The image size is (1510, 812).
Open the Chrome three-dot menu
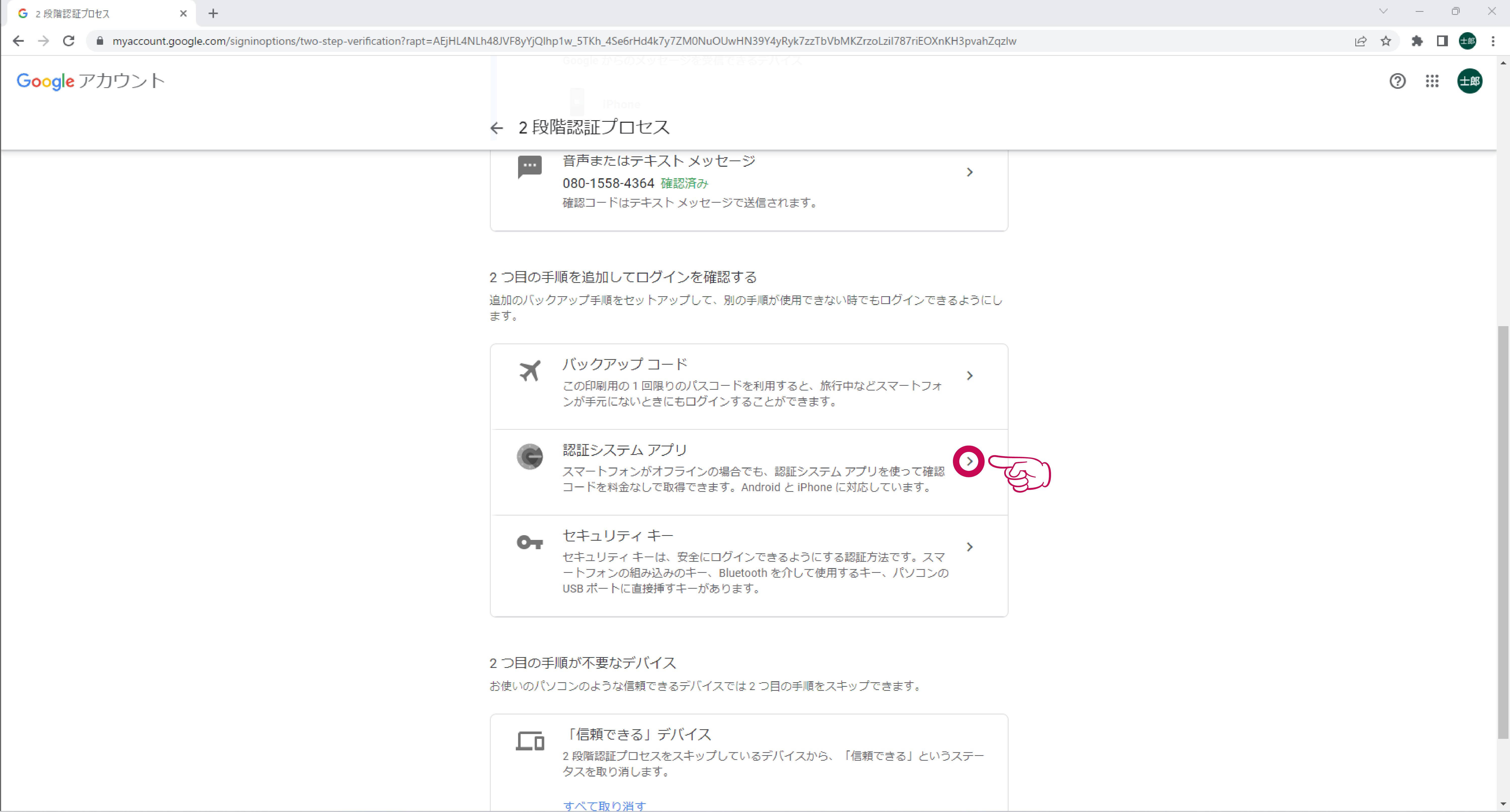click(1493, 41)
